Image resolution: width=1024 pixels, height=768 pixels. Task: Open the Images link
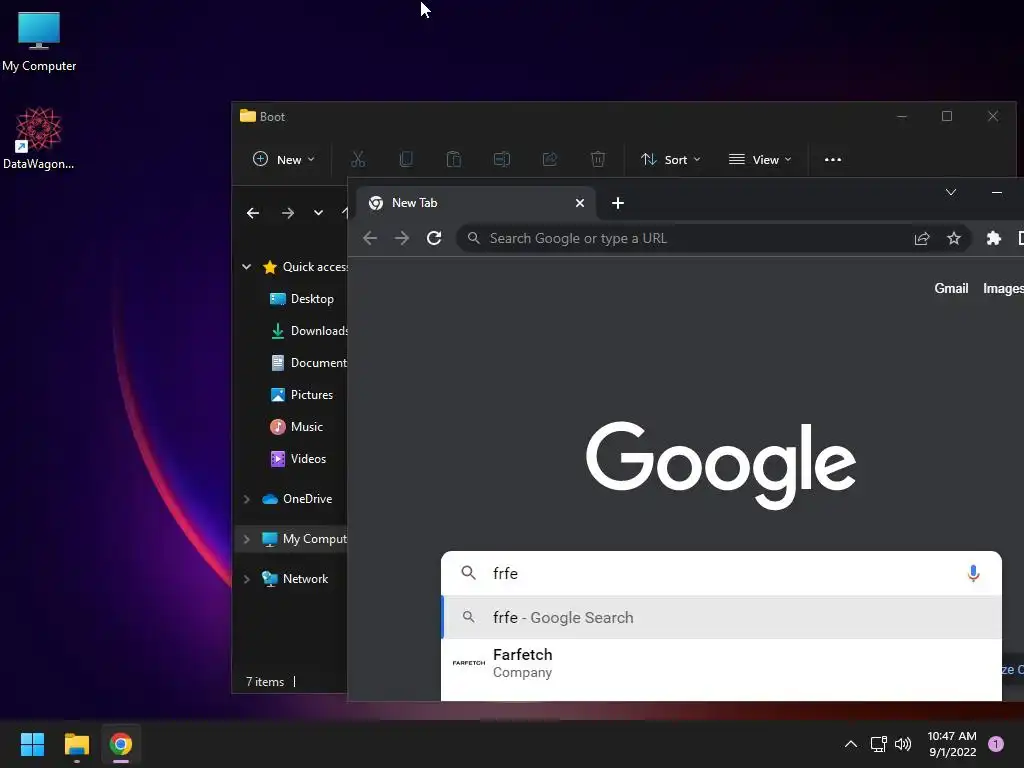click(1003, 288)
